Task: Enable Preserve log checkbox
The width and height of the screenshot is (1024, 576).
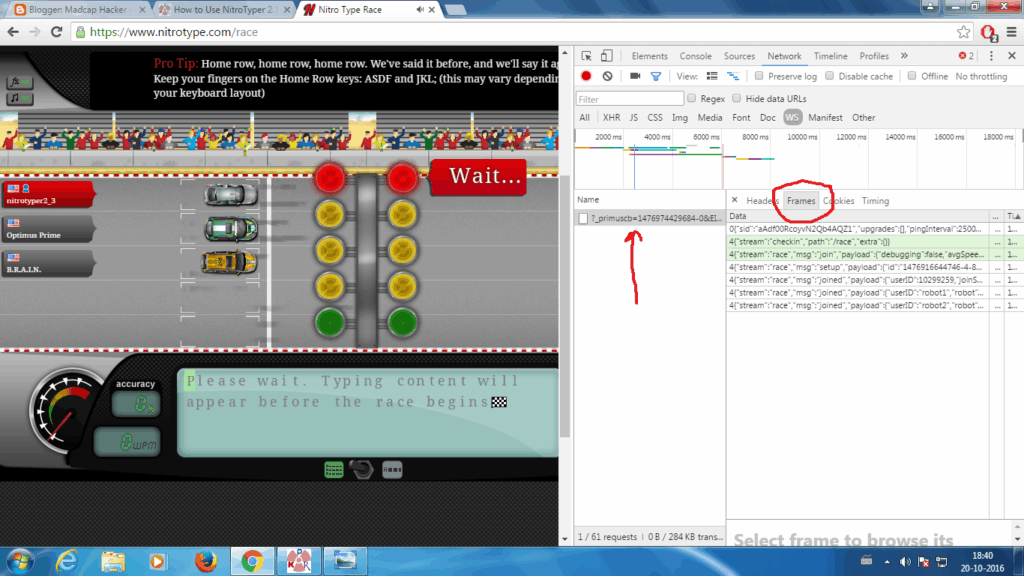Action: click(759, 76)
